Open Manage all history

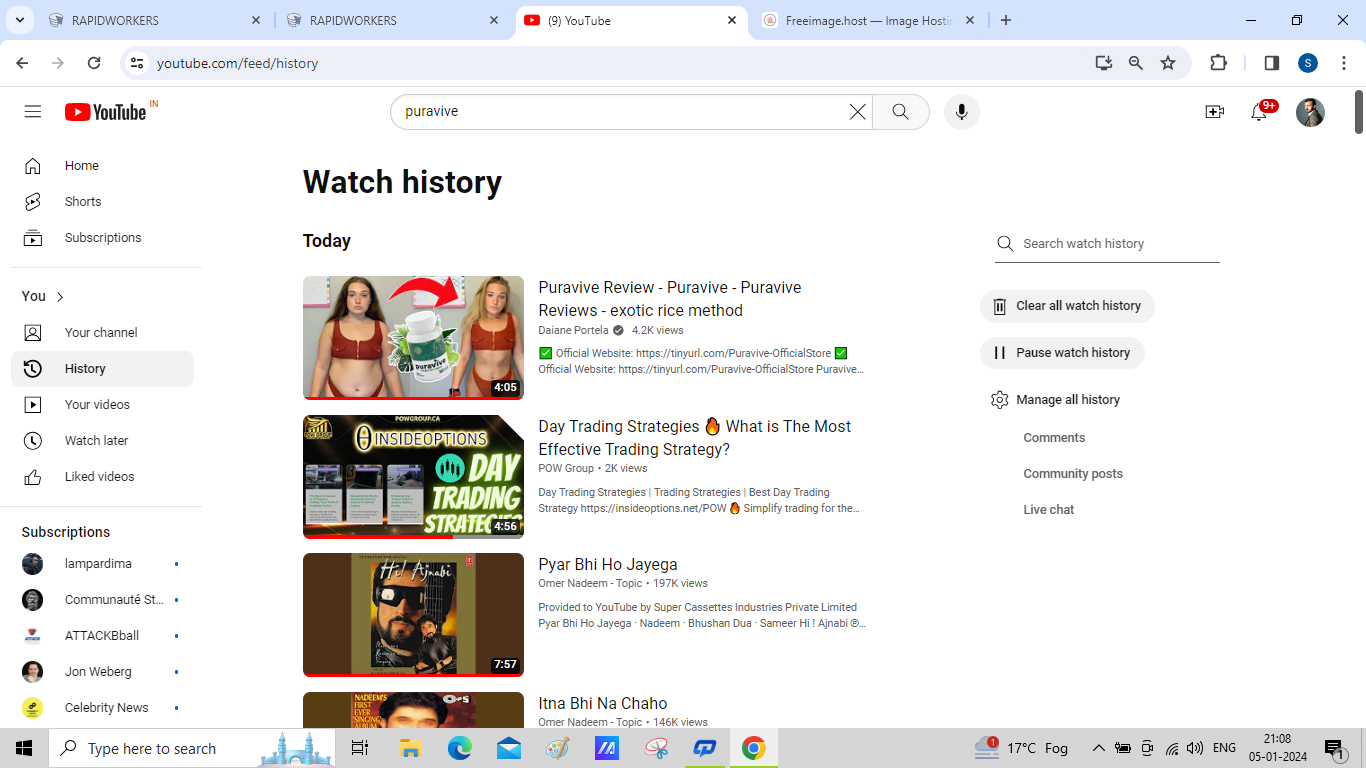pos(1055,400)
